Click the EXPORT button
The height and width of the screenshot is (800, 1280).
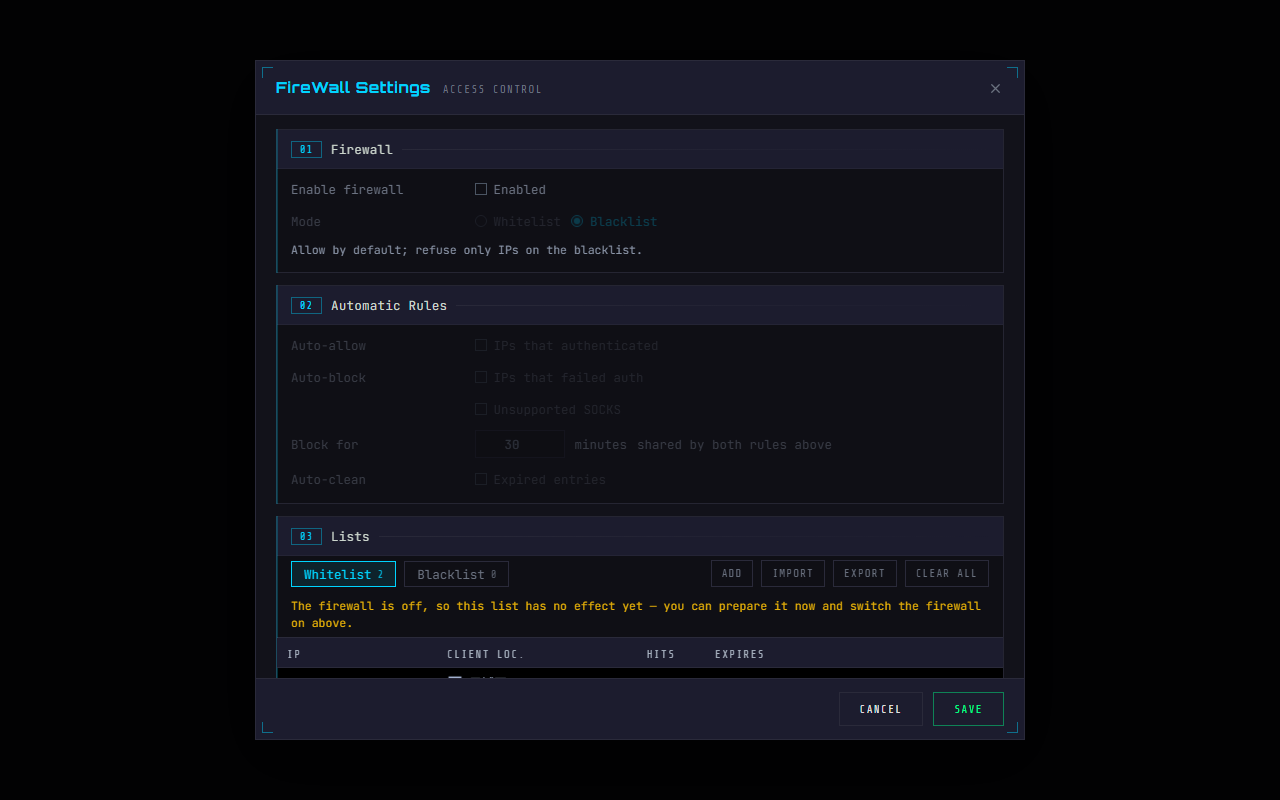pyautogui.click(x=865, y=573)
